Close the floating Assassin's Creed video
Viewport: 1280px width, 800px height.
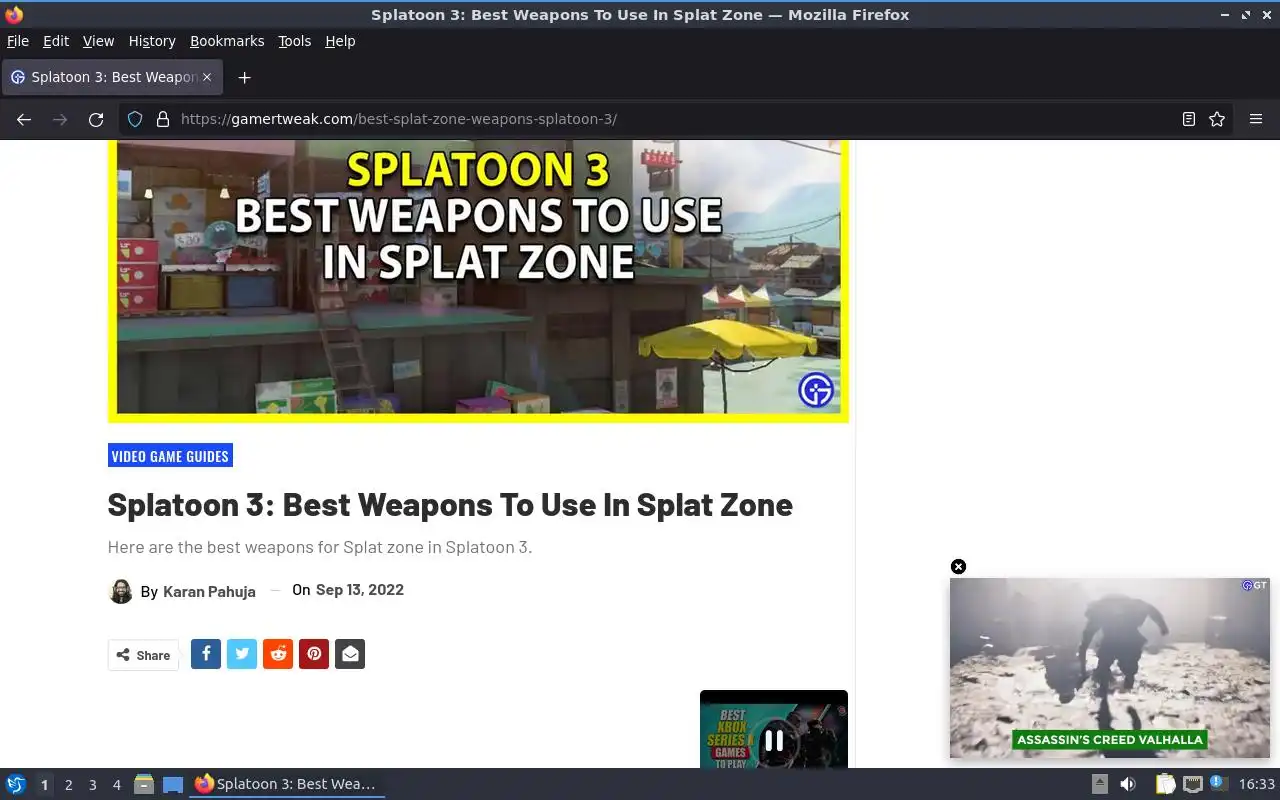pos(958,567)
